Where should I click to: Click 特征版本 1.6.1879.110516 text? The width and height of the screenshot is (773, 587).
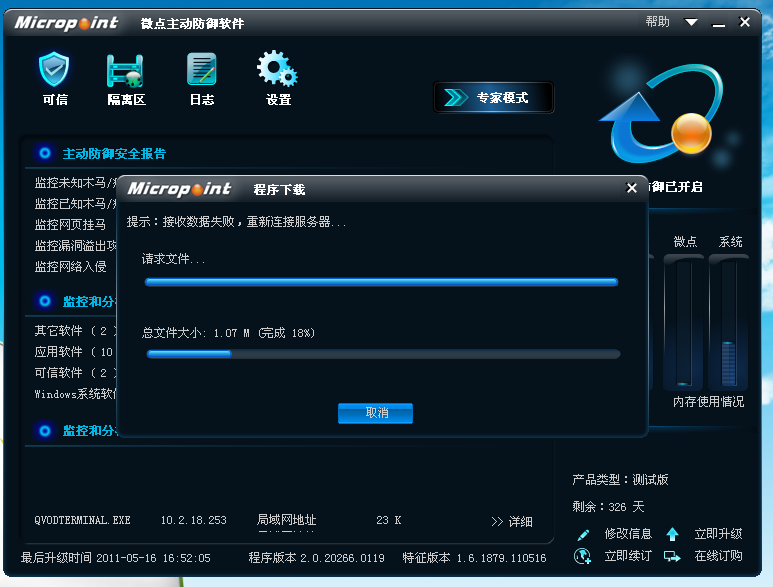pyautogui.click(x=474, y=558)
